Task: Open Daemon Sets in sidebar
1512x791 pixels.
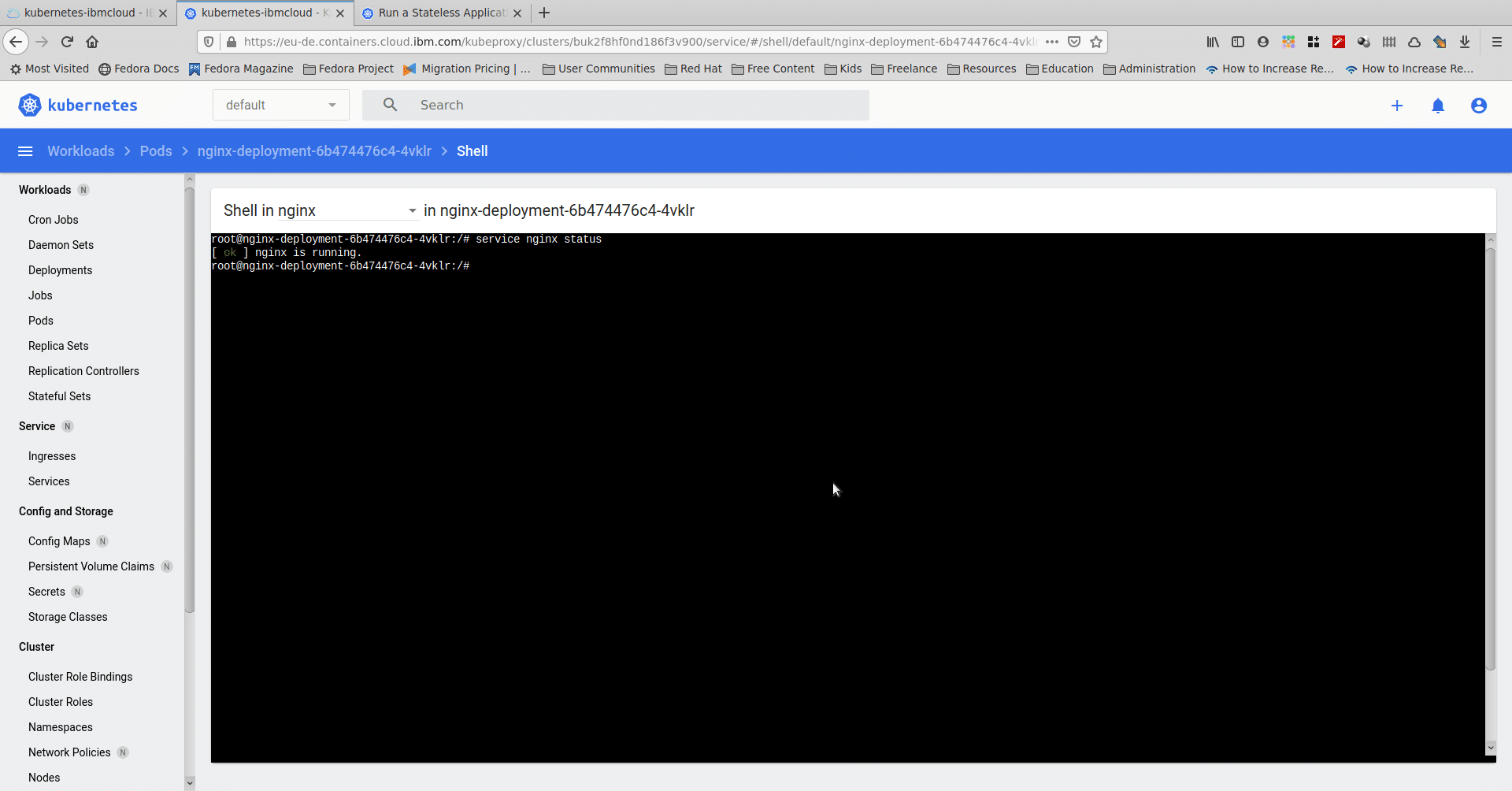Action: [61, 245]
